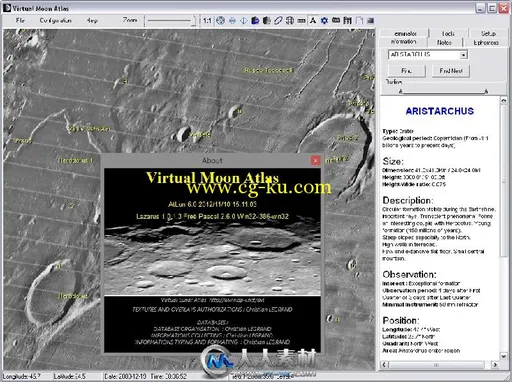The width and height of the screenshot is (512, 382).
Task: Click the column-table toolbar icon
Action: pos(347,21)
